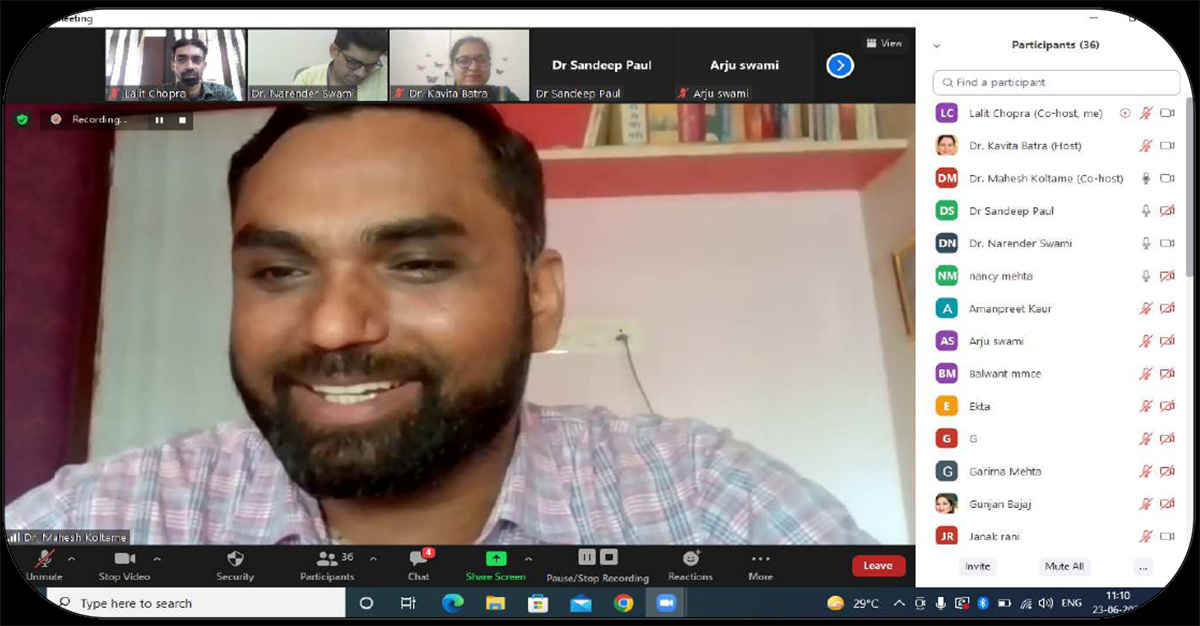Click the participants list scrollbar

click(1188, 186)
